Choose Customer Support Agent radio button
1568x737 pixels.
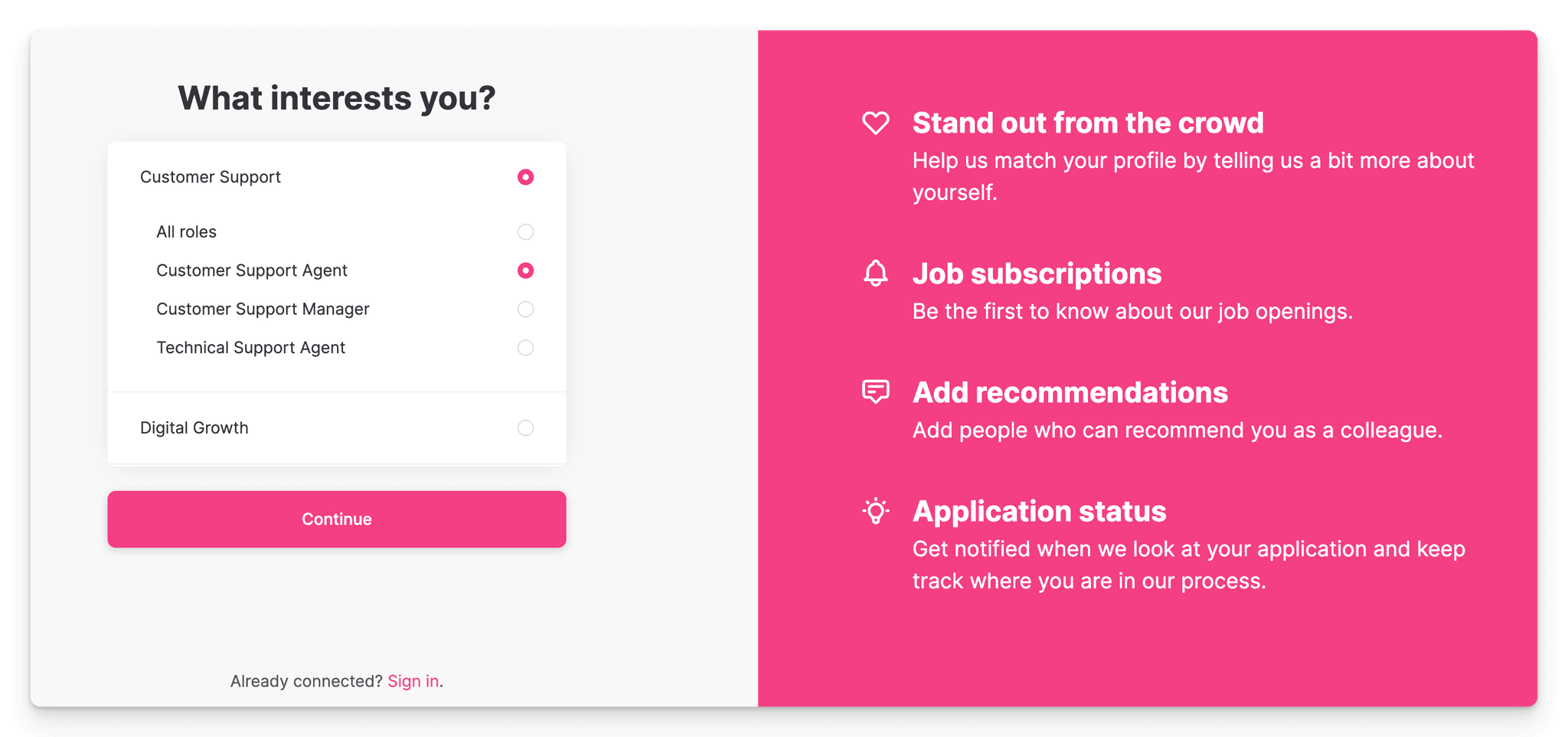click(x=525, y=270)
